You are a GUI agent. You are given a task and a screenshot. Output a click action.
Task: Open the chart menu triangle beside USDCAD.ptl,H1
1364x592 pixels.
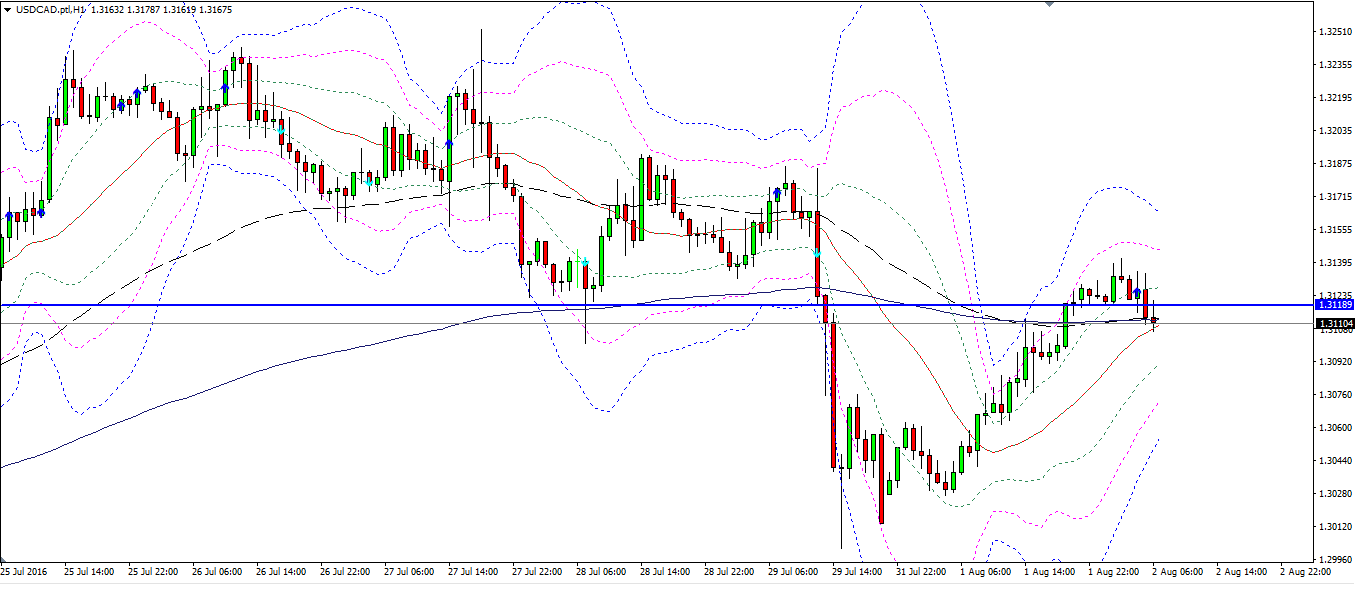pyautogui.click(x=8, y=10)
